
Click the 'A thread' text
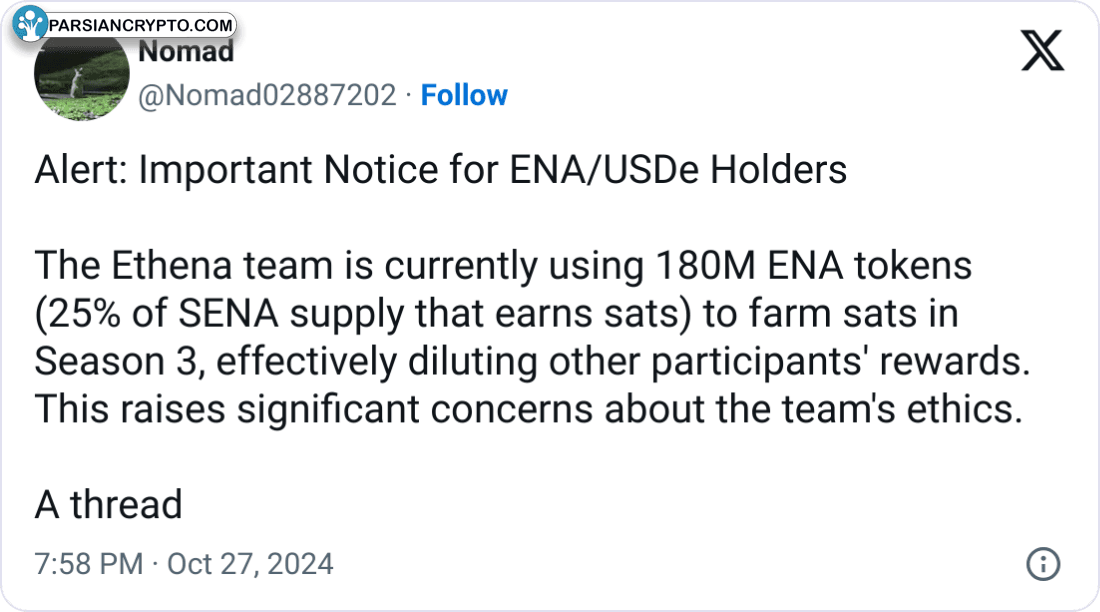(108, 504)
